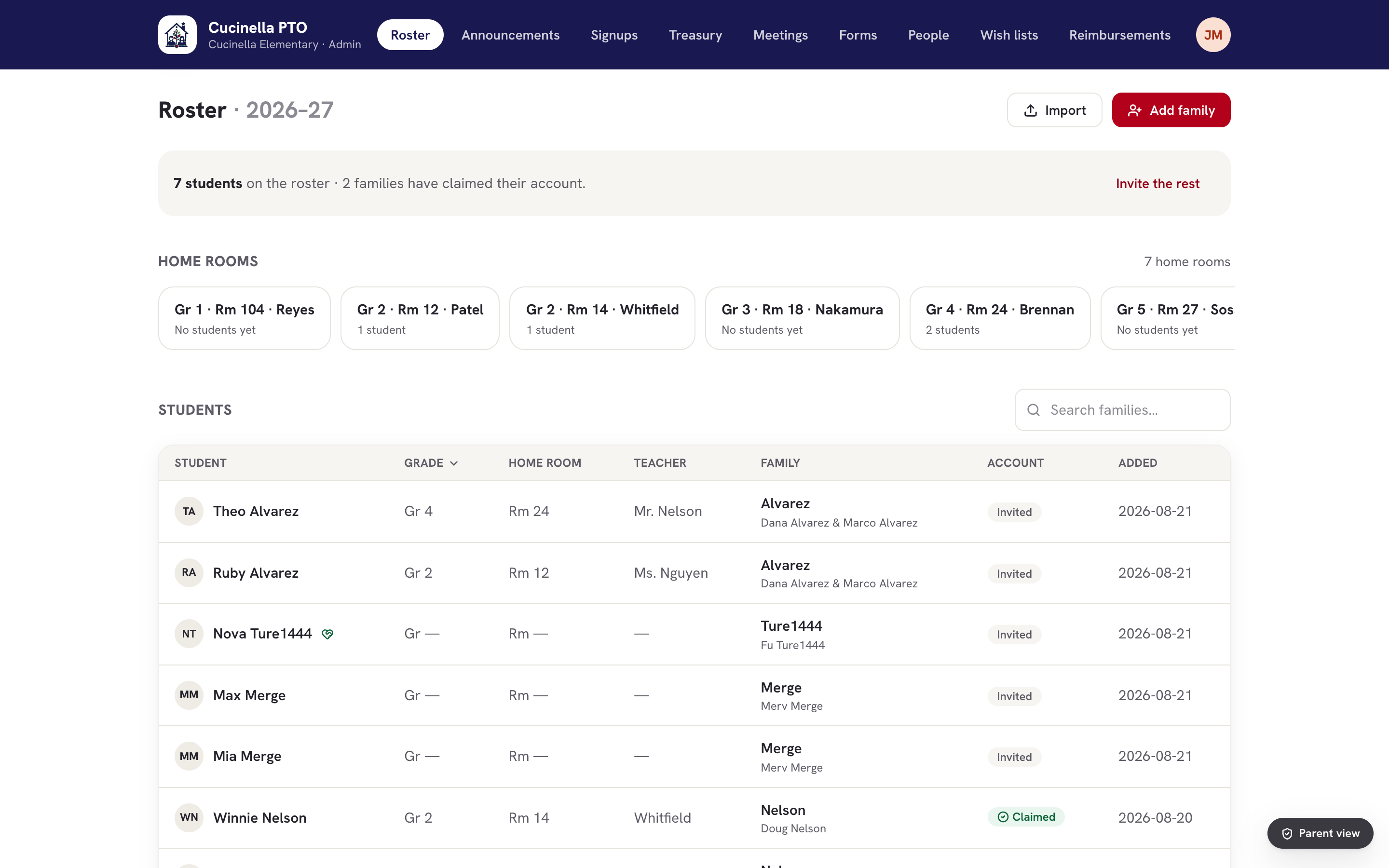Select the Gr 4 Rm 24 Brennan home room

pos(1000,319)
